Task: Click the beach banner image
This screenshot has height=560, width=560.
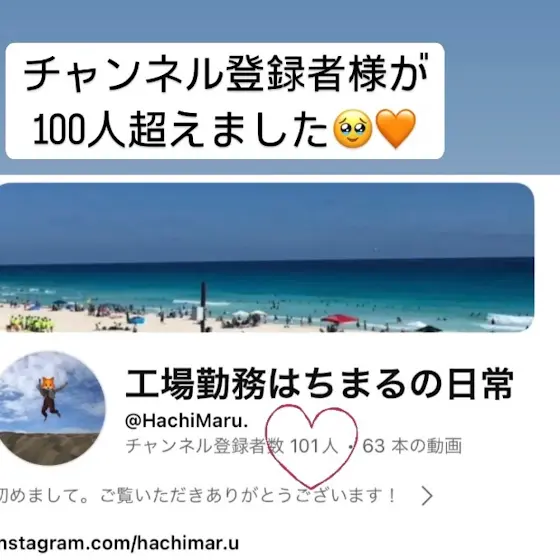Action: 267,258
